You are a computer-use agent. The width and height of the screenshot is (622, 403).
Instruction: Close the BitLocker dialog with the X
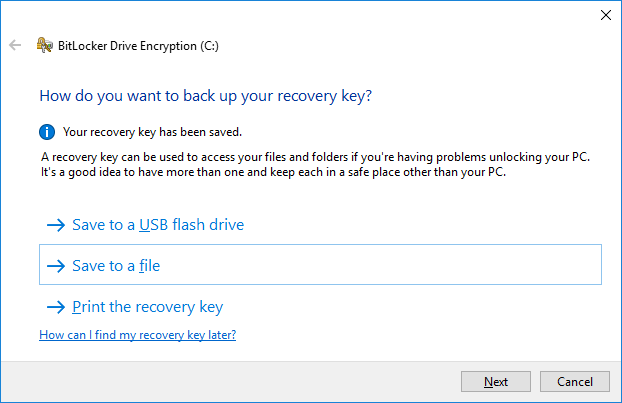(606, 15)
